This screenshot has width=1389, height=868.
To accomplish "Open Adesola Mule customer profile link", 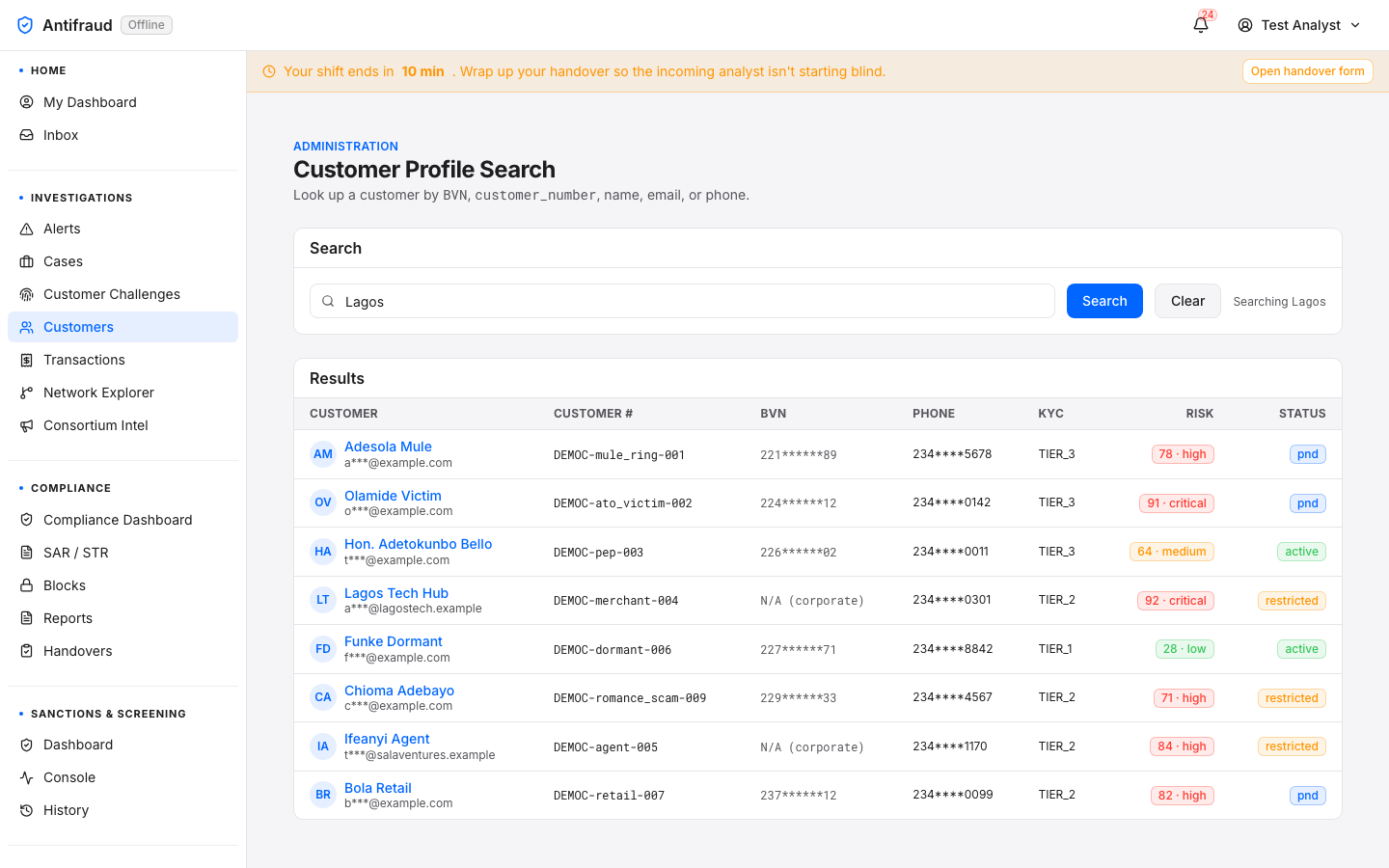I will 388,447.
